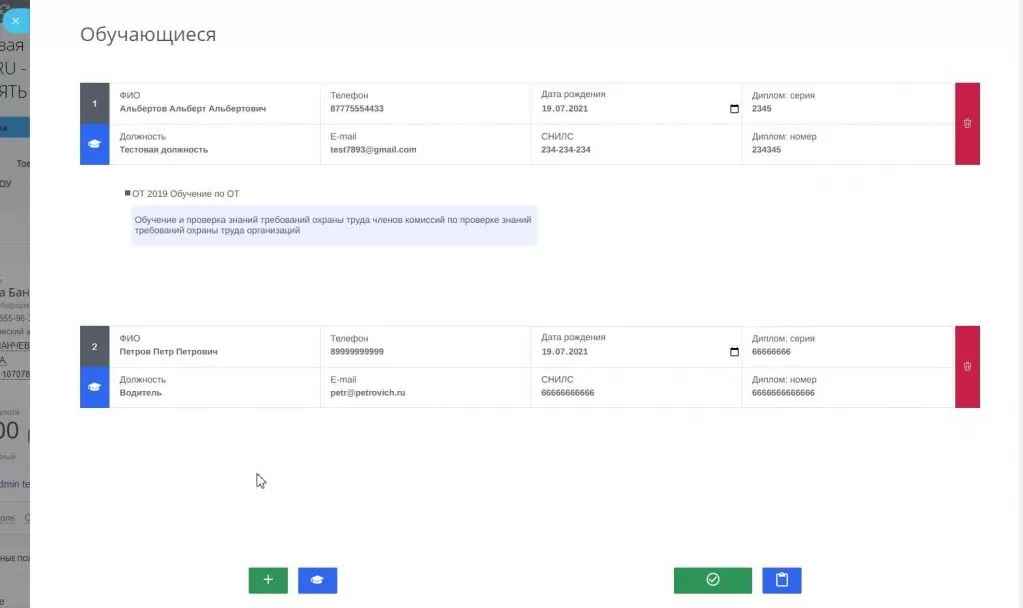Delete student Альбертов Альберт Альбертович
This screenshot has width=1023, height=608.
click(x=967, y=123)
